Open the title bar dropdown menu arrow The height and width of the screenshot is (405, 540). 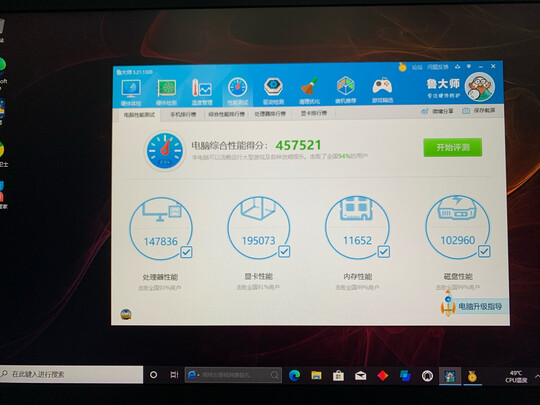point(469,66)
